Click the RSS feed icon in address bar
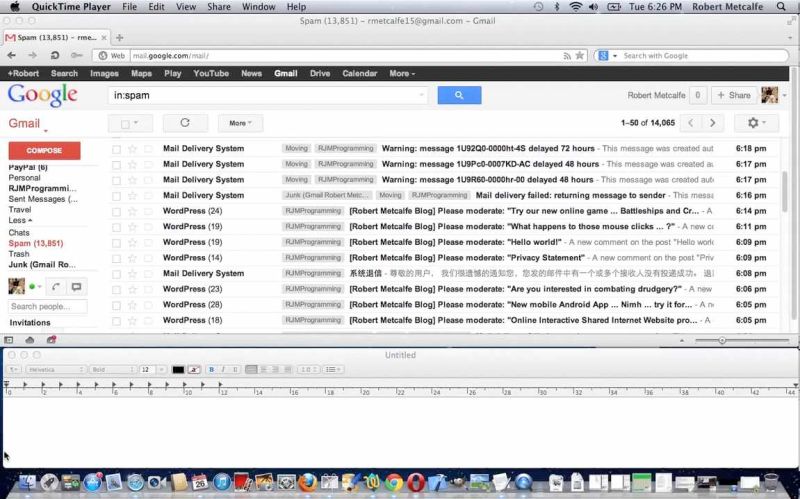 pyautogui.click(x=567, y=56)
